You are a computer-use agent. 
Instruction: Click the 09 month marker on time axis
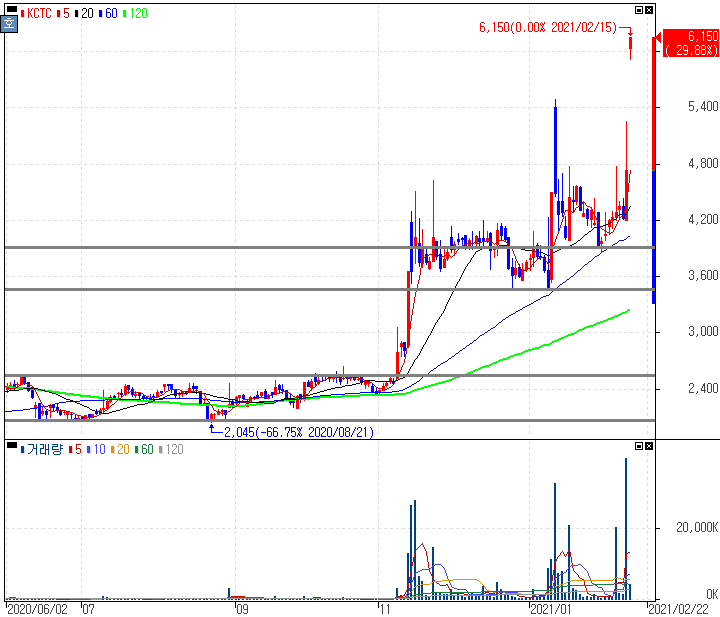coord(242,609)
